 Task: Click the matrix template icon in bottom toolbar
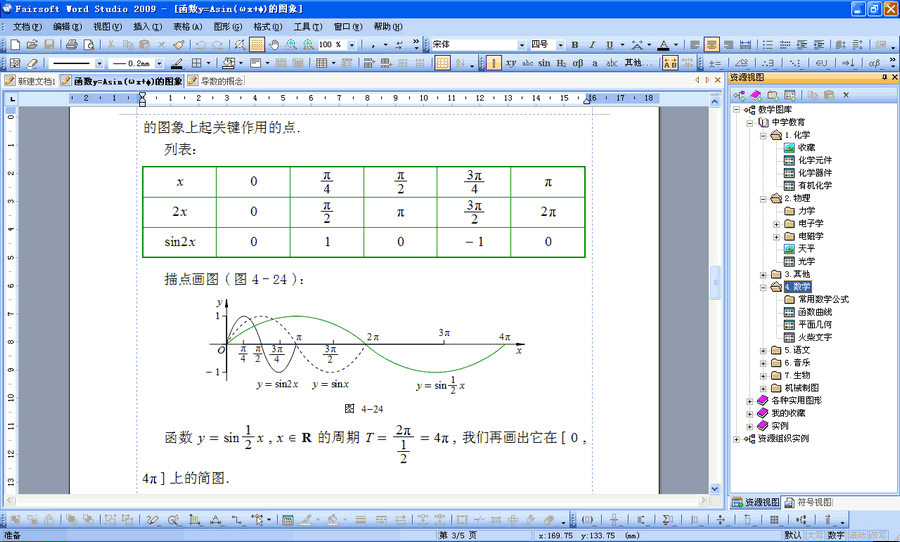pos(774,520)
